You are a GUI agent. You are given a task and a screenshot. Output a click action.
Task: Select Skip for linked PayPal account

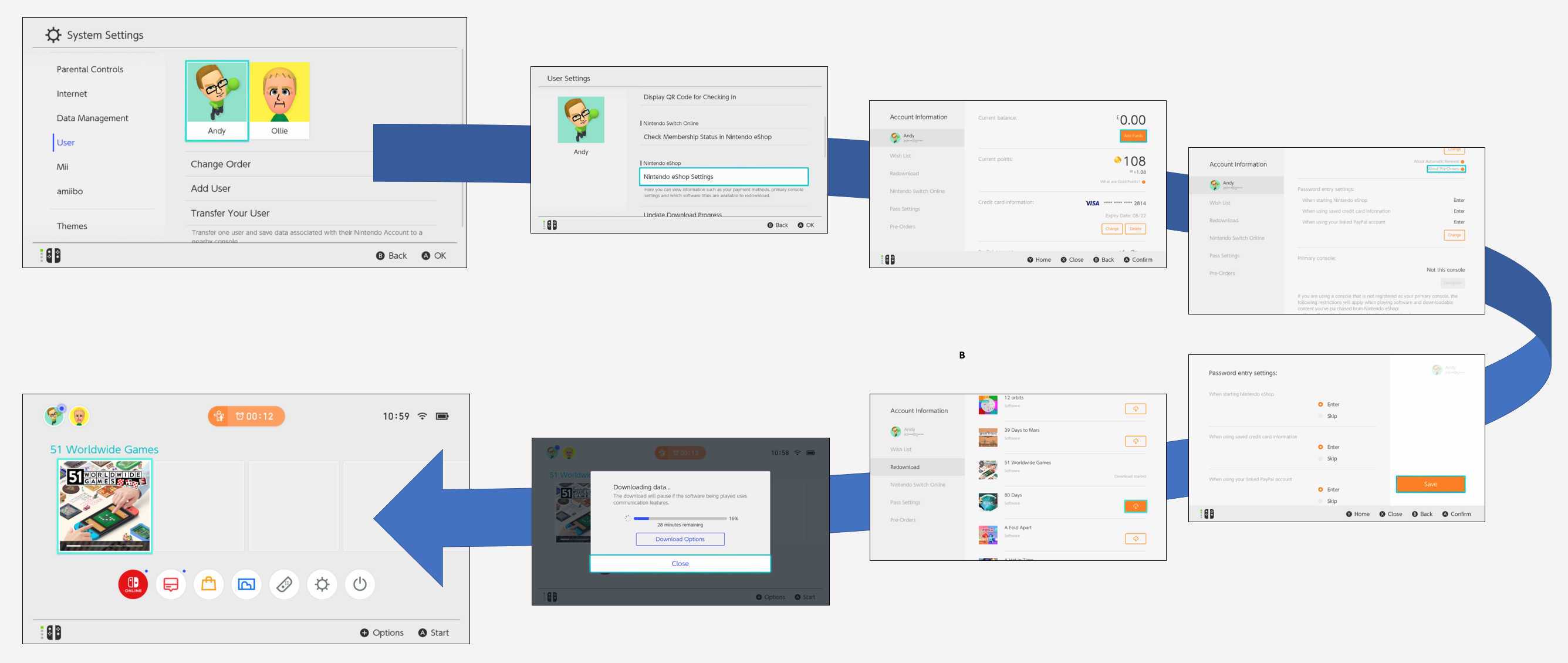(1328, 501)
